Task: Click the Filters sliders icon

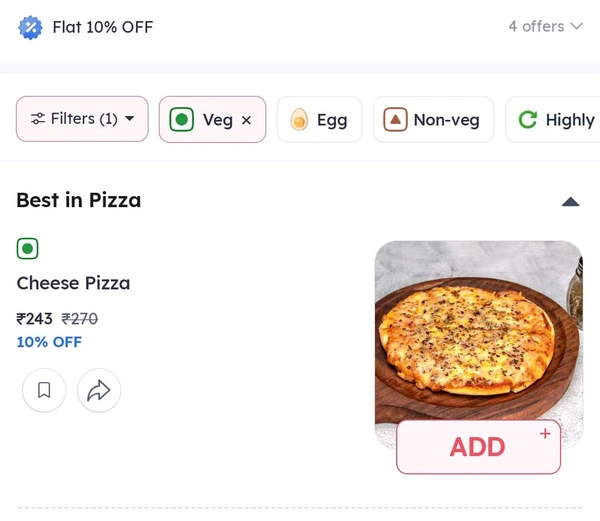Action: point(38,119)
